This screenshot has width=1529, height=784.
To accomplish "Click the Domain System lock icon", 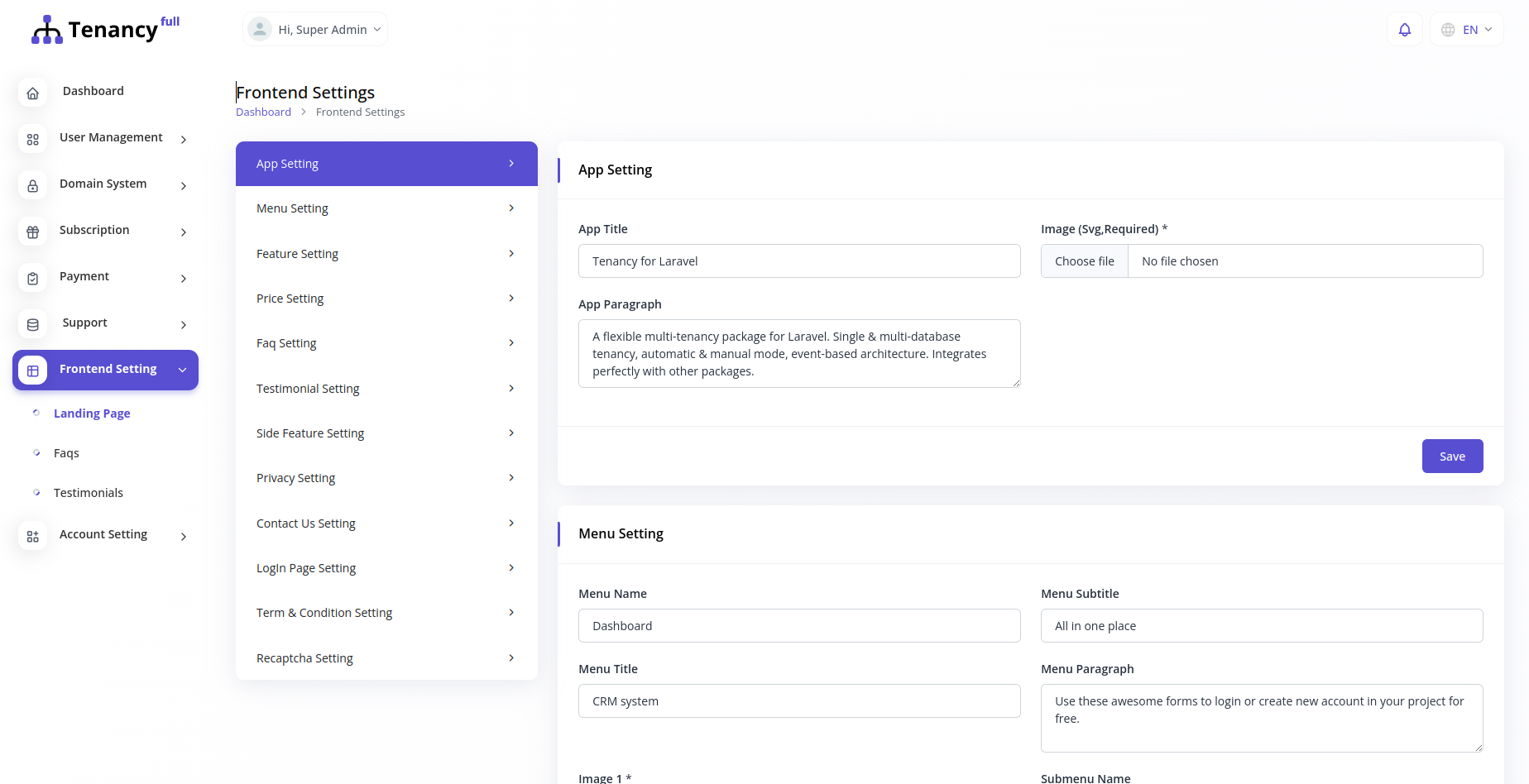I will click(33, 186).
